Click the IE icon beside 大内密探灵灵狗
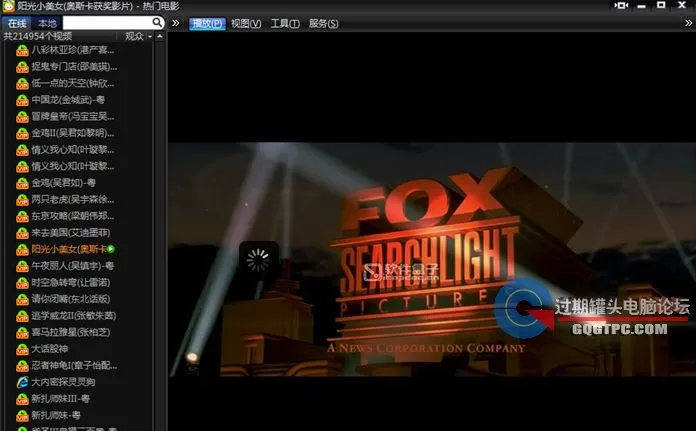696x431 pixels. [x=22, y=382]
